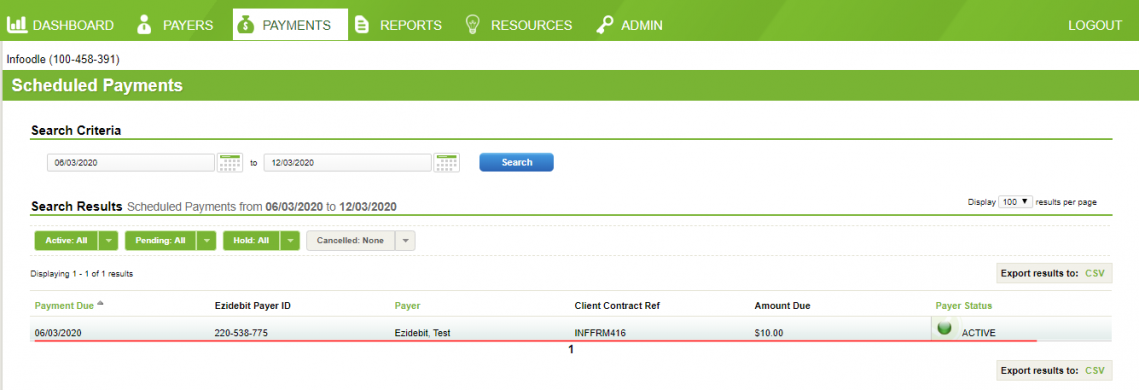Viewport: 1139px width, 390px height.
Task: Click payer name Ezidebit, Test
Action: (423, 333)
